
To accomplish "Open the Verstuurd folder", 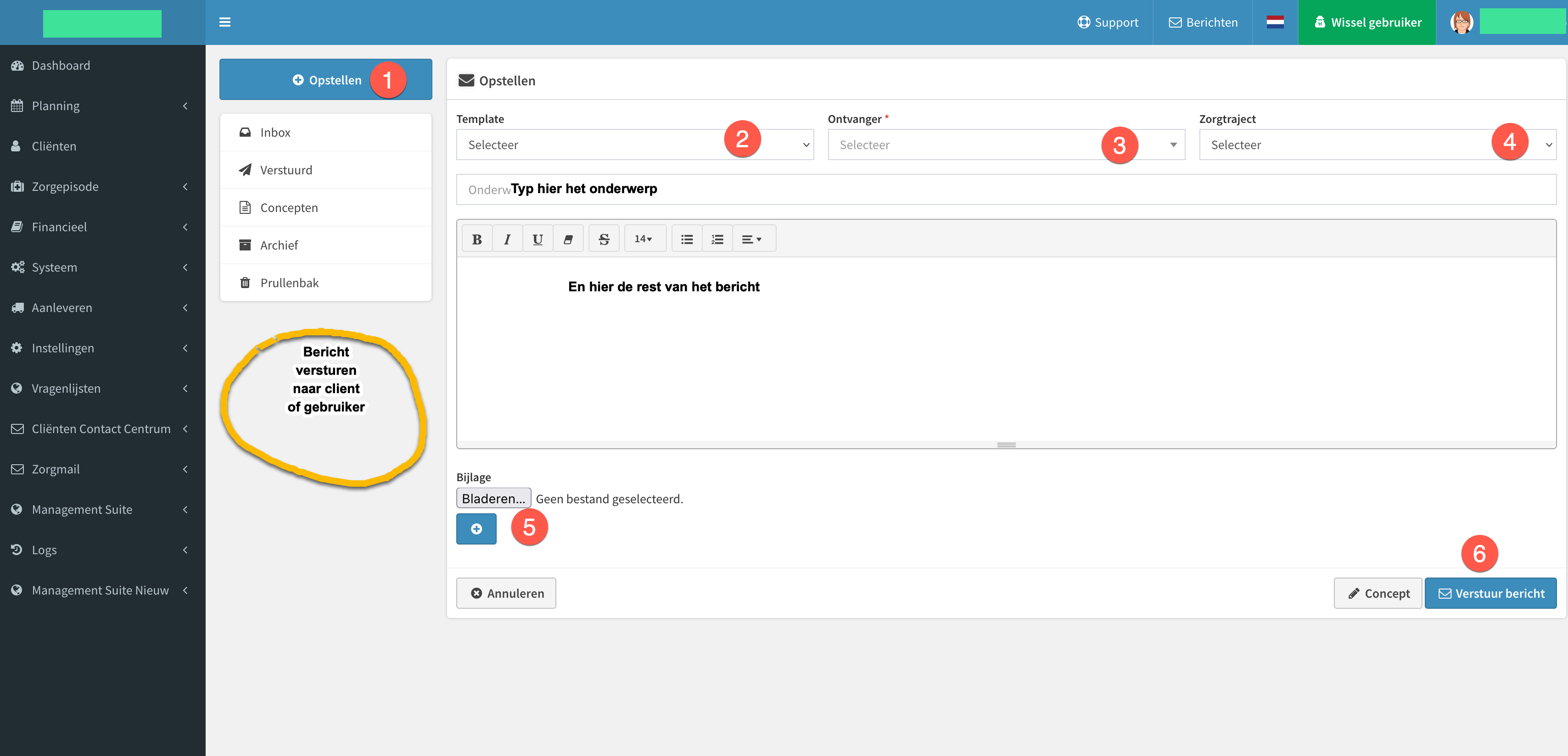I will 325,170.
